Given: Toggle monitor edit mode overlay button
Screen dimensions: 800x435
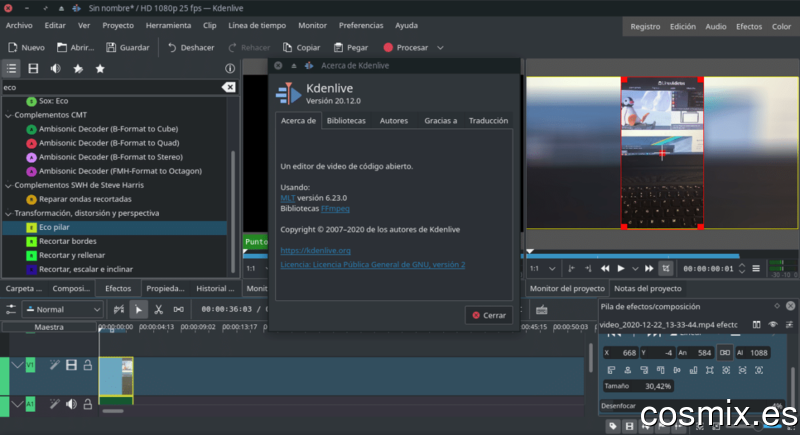Looking at the screenshot, I should [x=665, y=268].
